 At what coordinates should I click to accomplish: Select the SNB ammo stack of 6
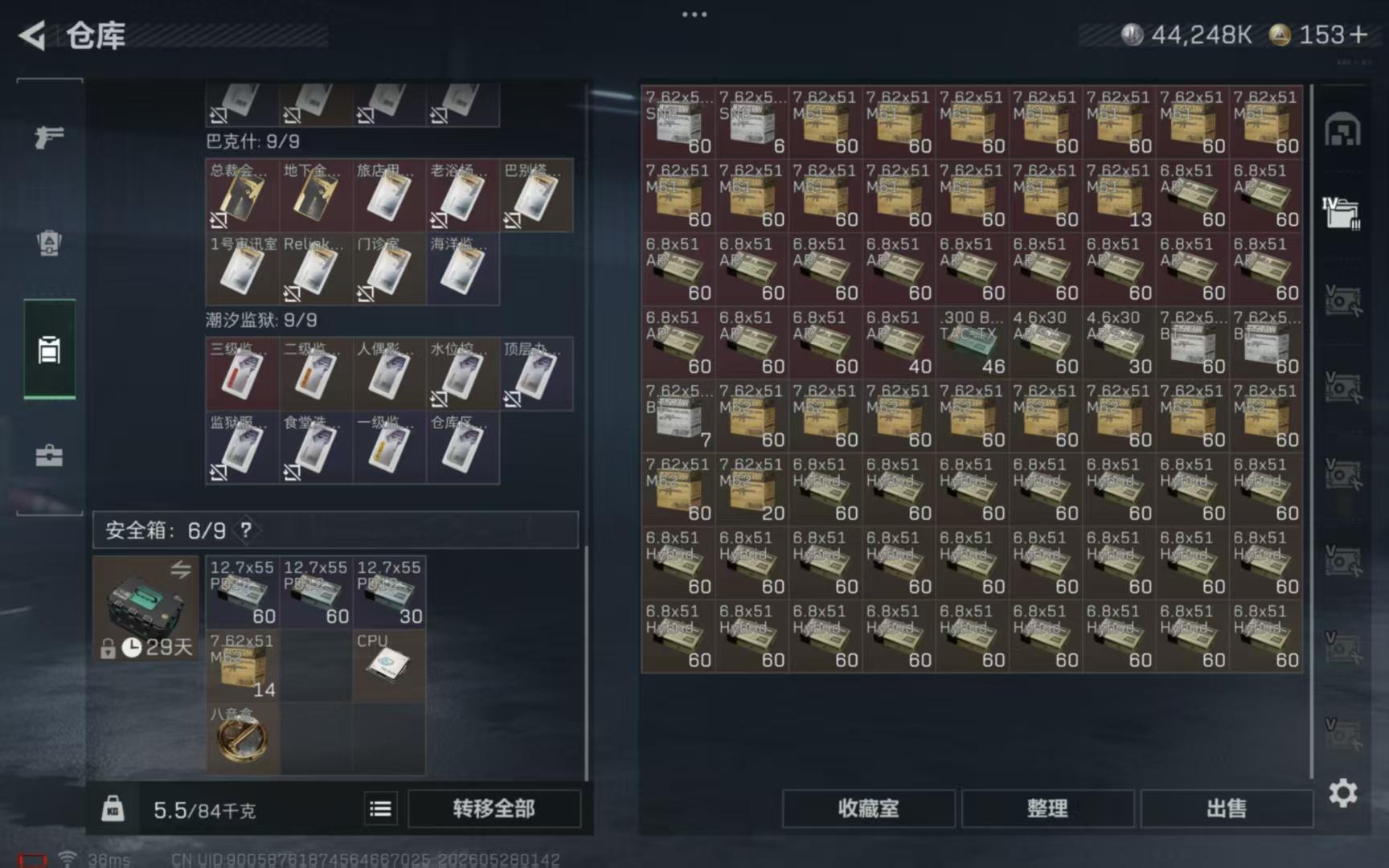tap(752, 121)
